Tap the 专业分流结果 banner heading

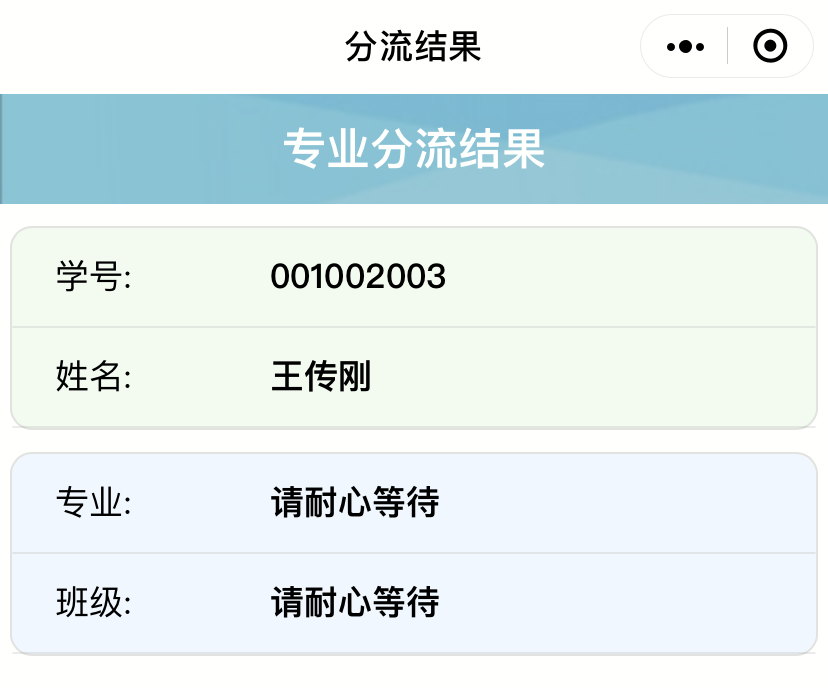point(413,150)
